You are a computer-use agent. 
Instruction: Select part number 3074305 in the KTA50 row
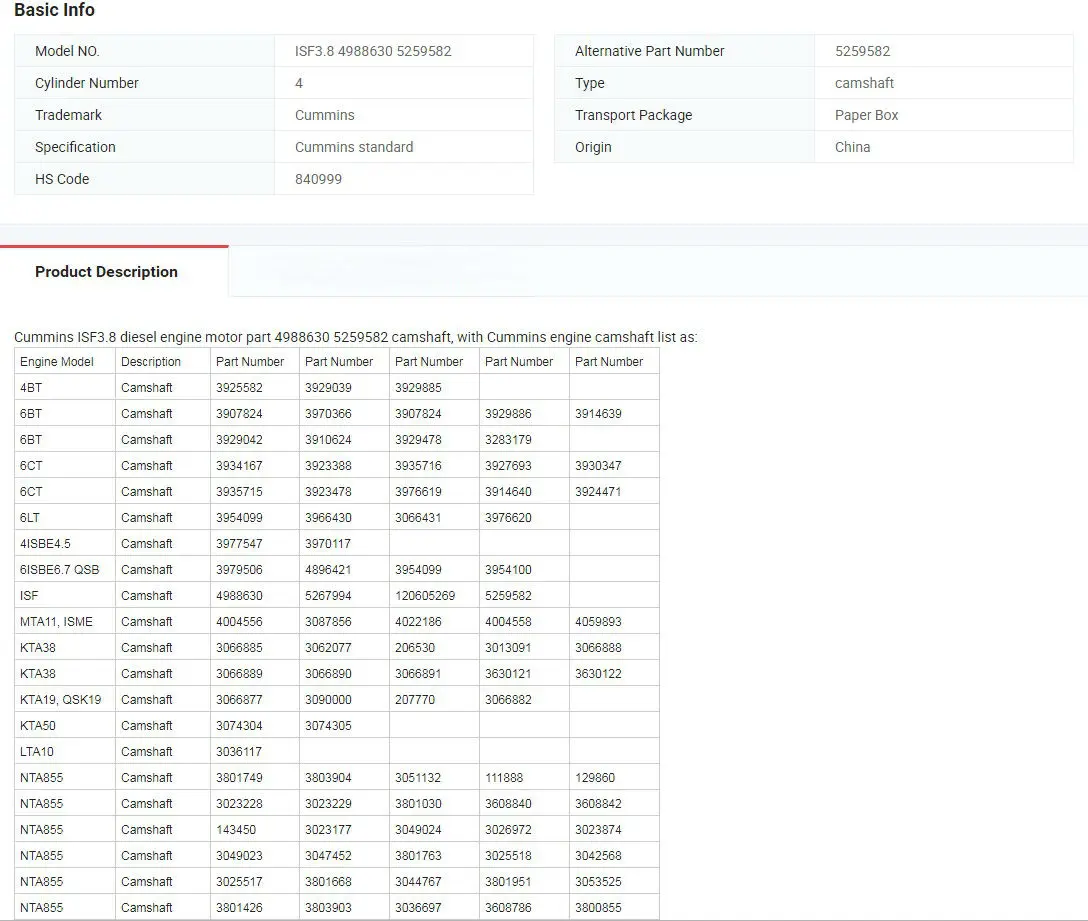[x=328, y=726]
